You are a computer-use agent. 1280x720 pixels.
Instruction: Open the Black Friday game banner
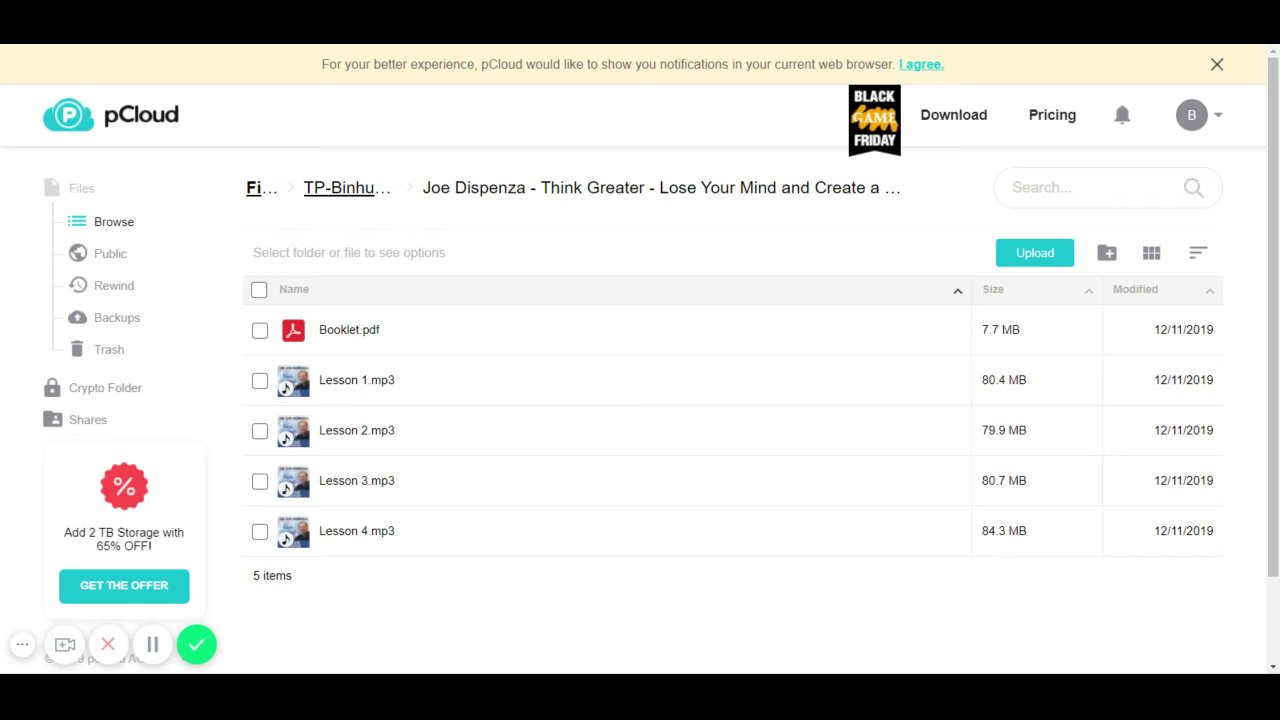pyautogui.click(x=874, y=120)
